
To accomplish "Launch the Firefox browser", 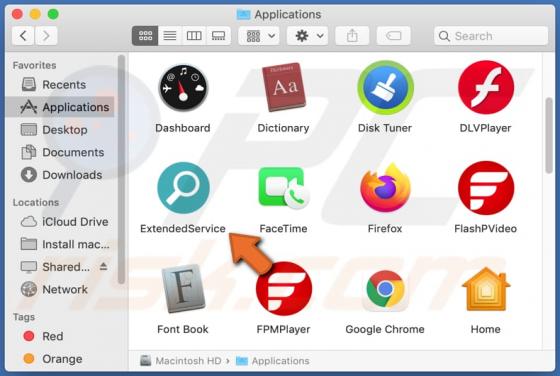I will point(385,188).
